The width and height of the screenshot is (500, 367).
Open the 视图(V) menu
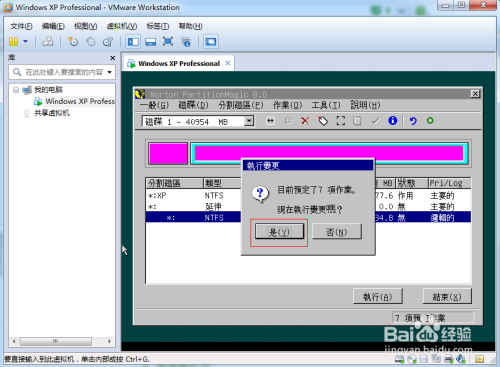pos(85,26)
